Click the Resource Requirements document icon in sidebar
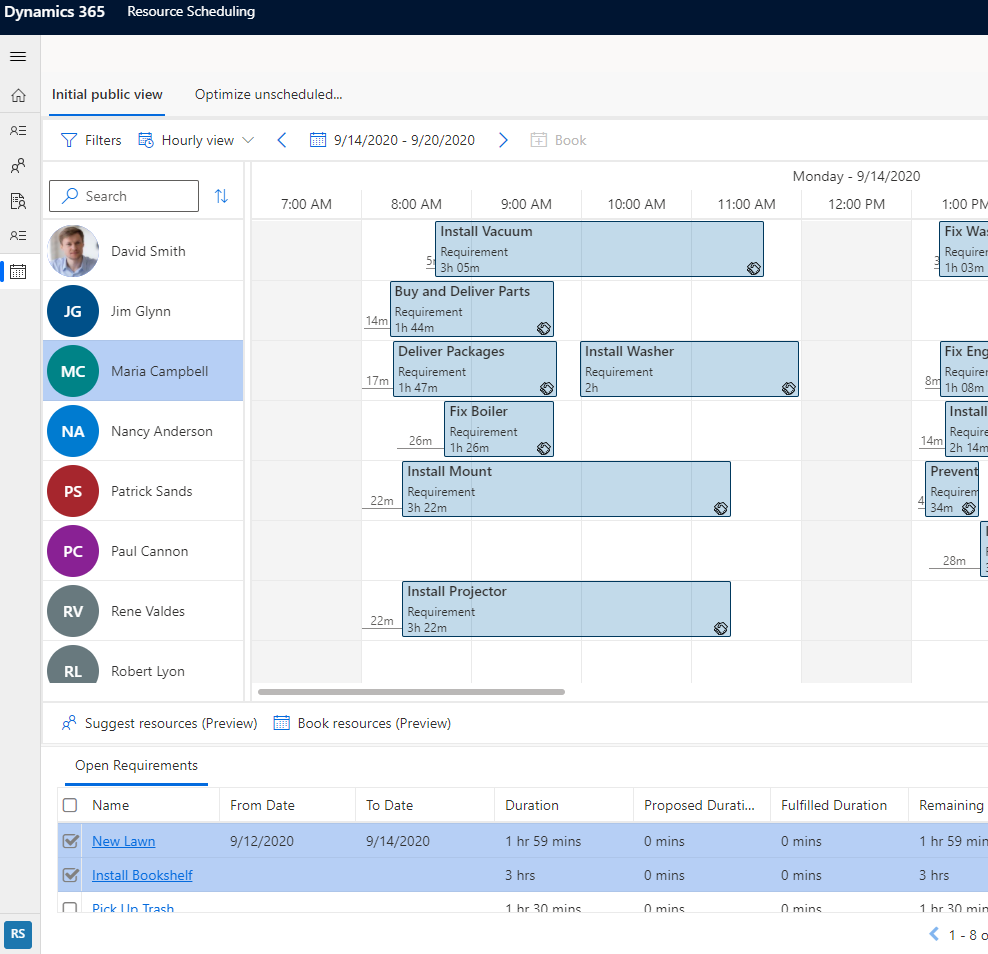Screen dimensions: 988x954 pyautogui.click(x=18, y=200)
